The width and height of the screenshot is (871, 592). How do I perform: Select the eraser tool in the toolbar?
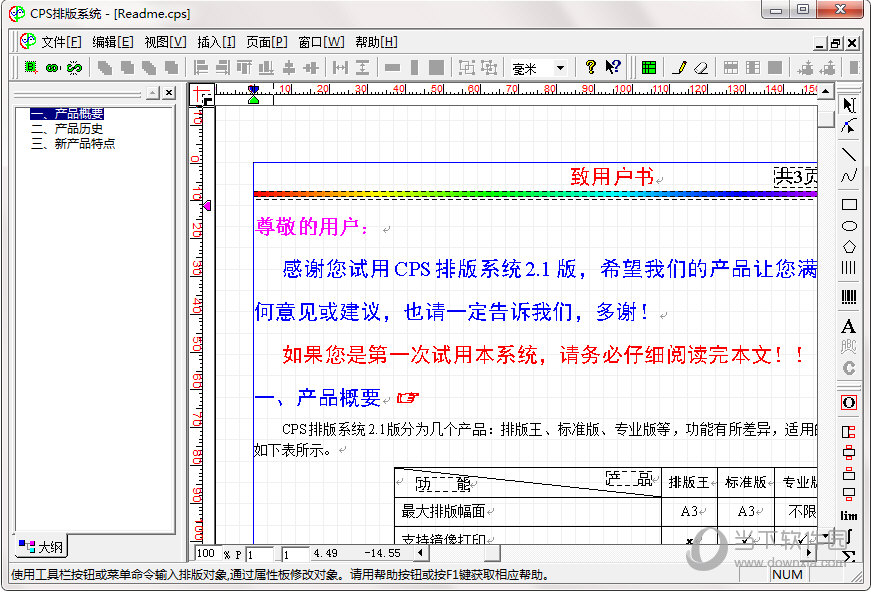click(701, 68)
